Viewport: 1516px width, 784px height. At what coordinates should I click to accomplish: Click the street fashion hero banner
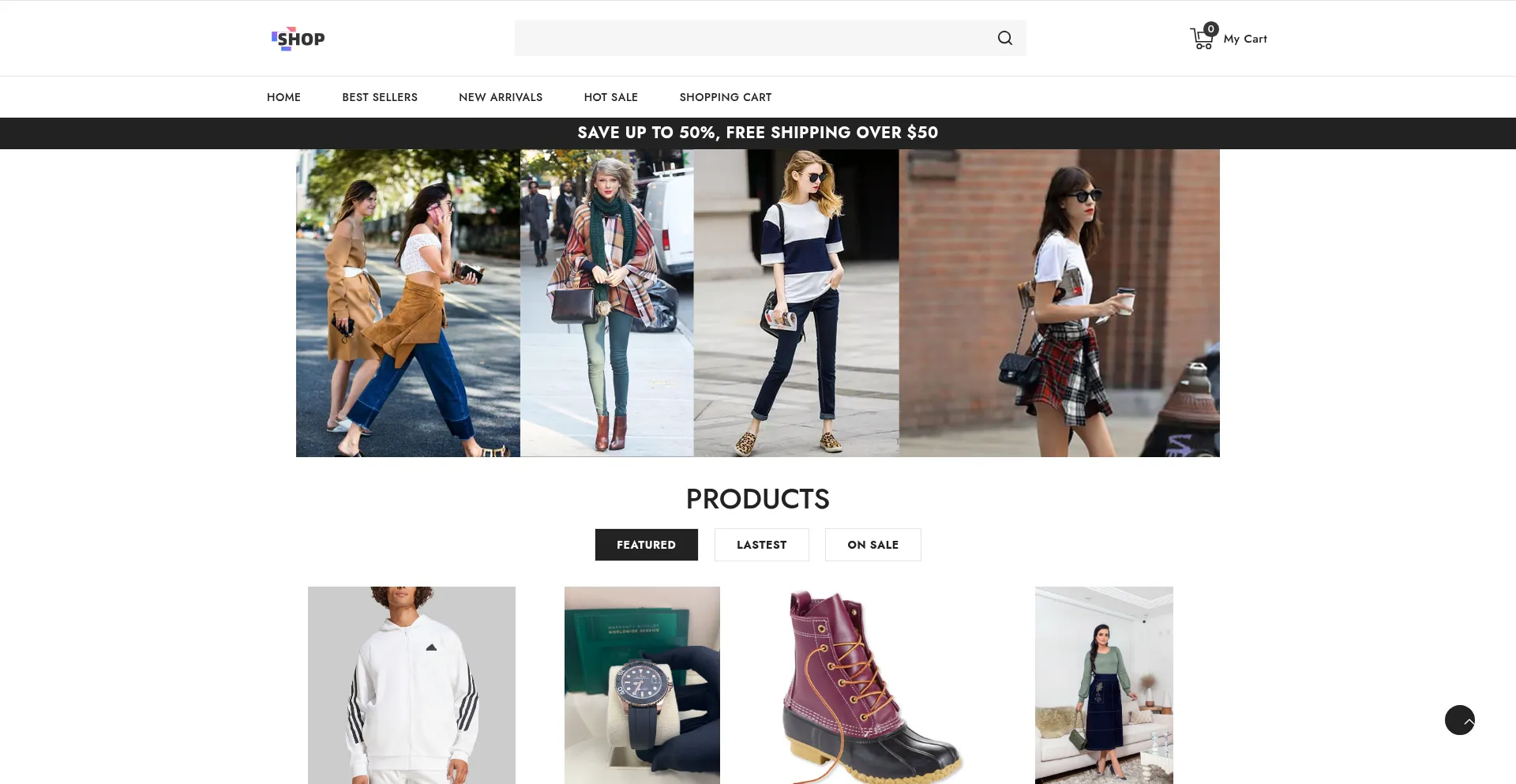pyautogui.click(x=757, y=303)
